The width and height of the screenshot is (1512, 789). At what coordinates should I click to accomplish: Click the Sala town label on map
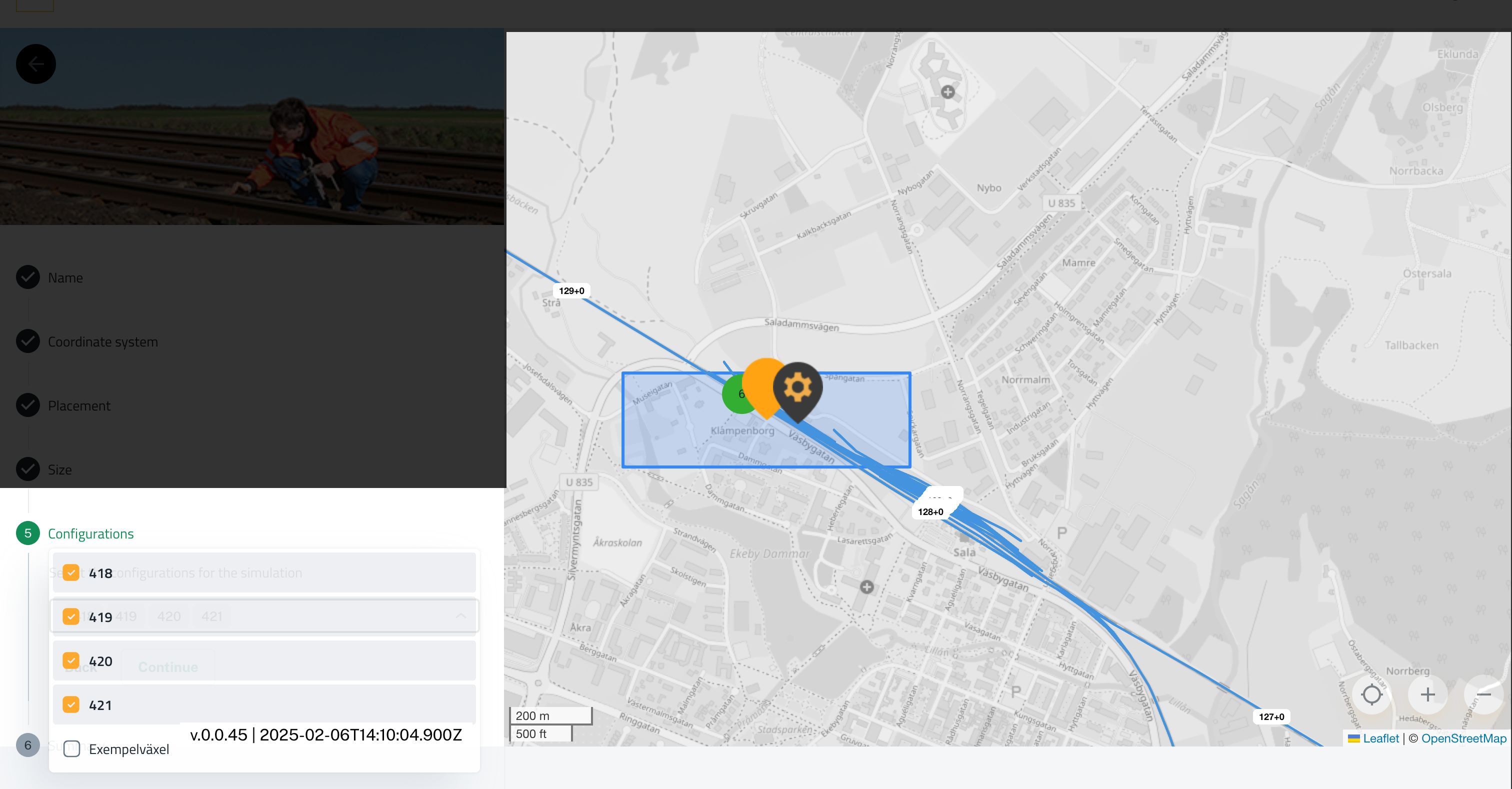click(x=964, y=552)
